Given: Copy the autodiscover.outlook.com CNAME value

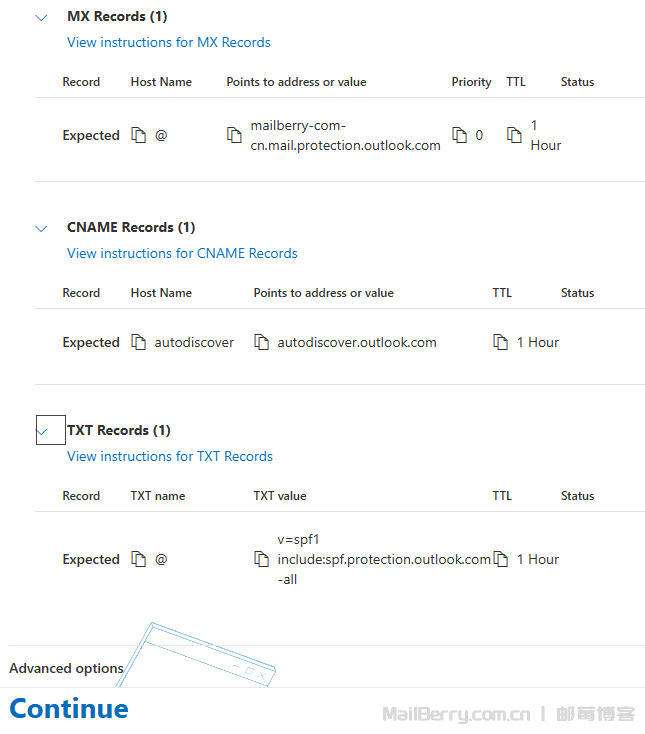Looking at the screenshot, I should pos(262,343).
